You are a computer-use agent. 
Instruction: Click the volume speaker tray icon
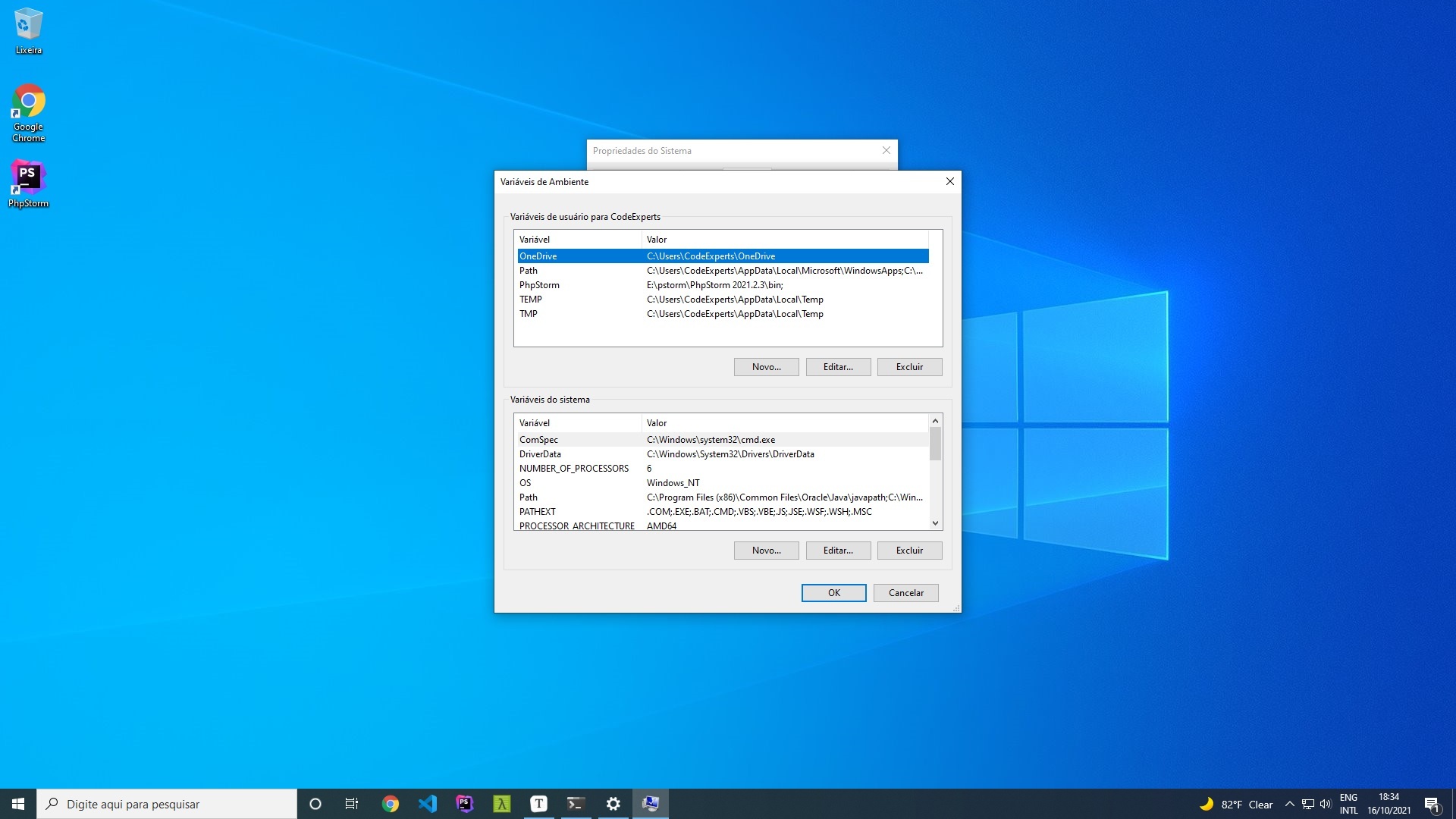click(x=1326, y=804)
